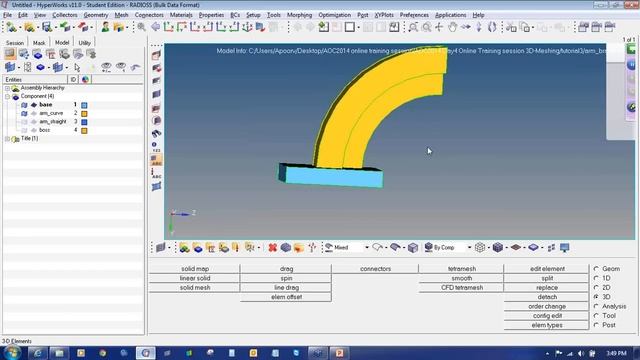Click the solid blue cube icon left of By Comp
Image resolution: width=640 pixels, height=360 pixels.
[x=413, y=247]
